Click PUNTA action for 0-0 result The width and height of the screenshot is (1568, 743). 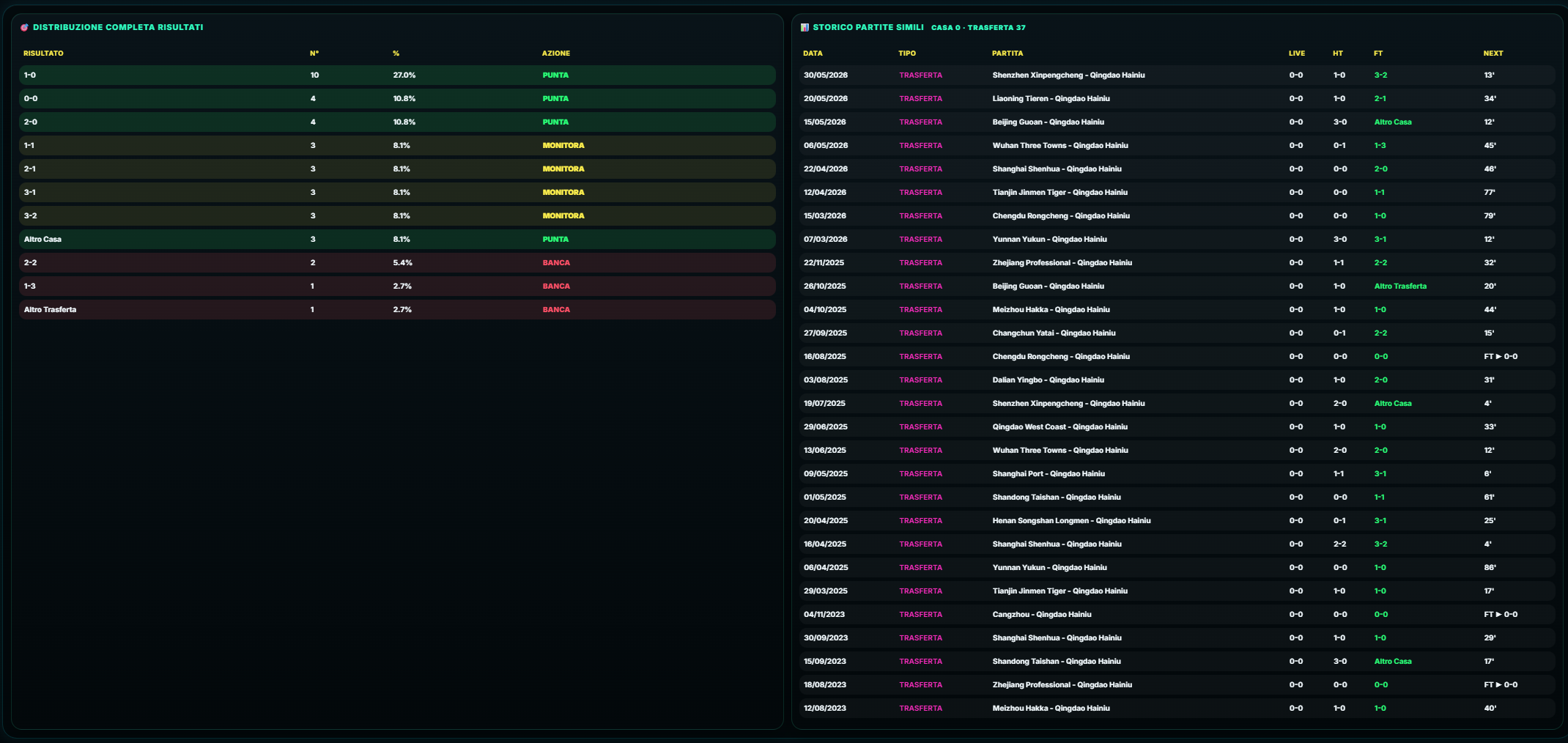pyautogui.click(x=555, y=98)
